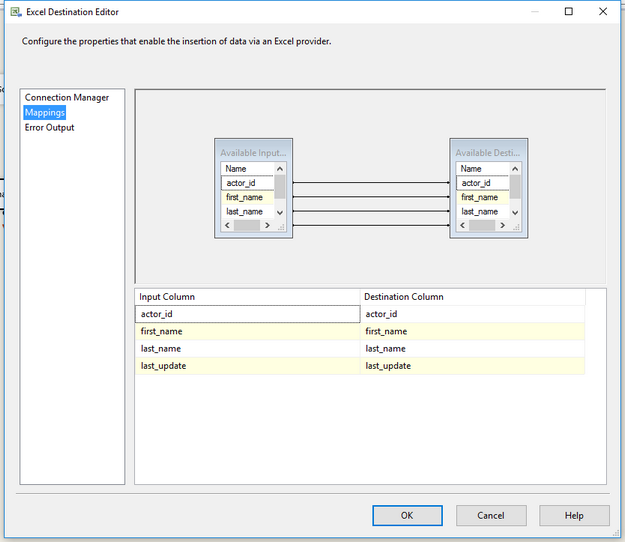
Task: Click vertical scrollbar thumb in Available Input list
Action: click(280, 187)
